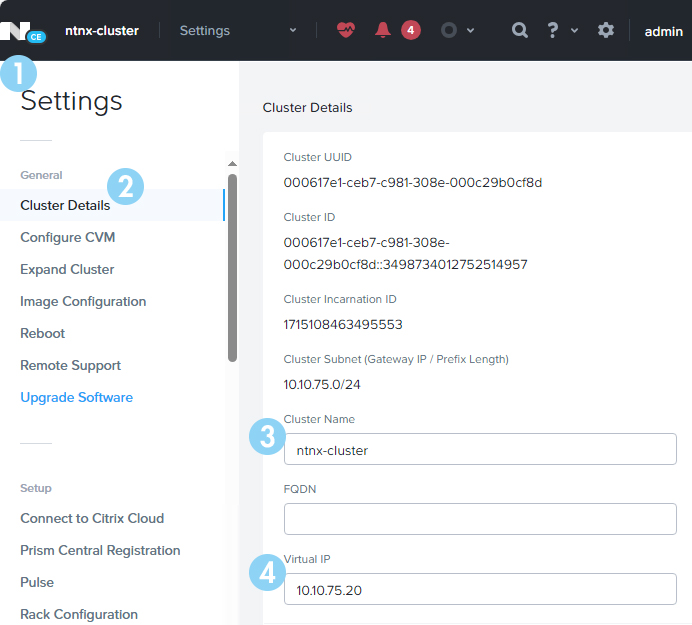692x625 pixels.
Task: Select the cluster subnet value 10.10.75.0/24
Action: 322,385
